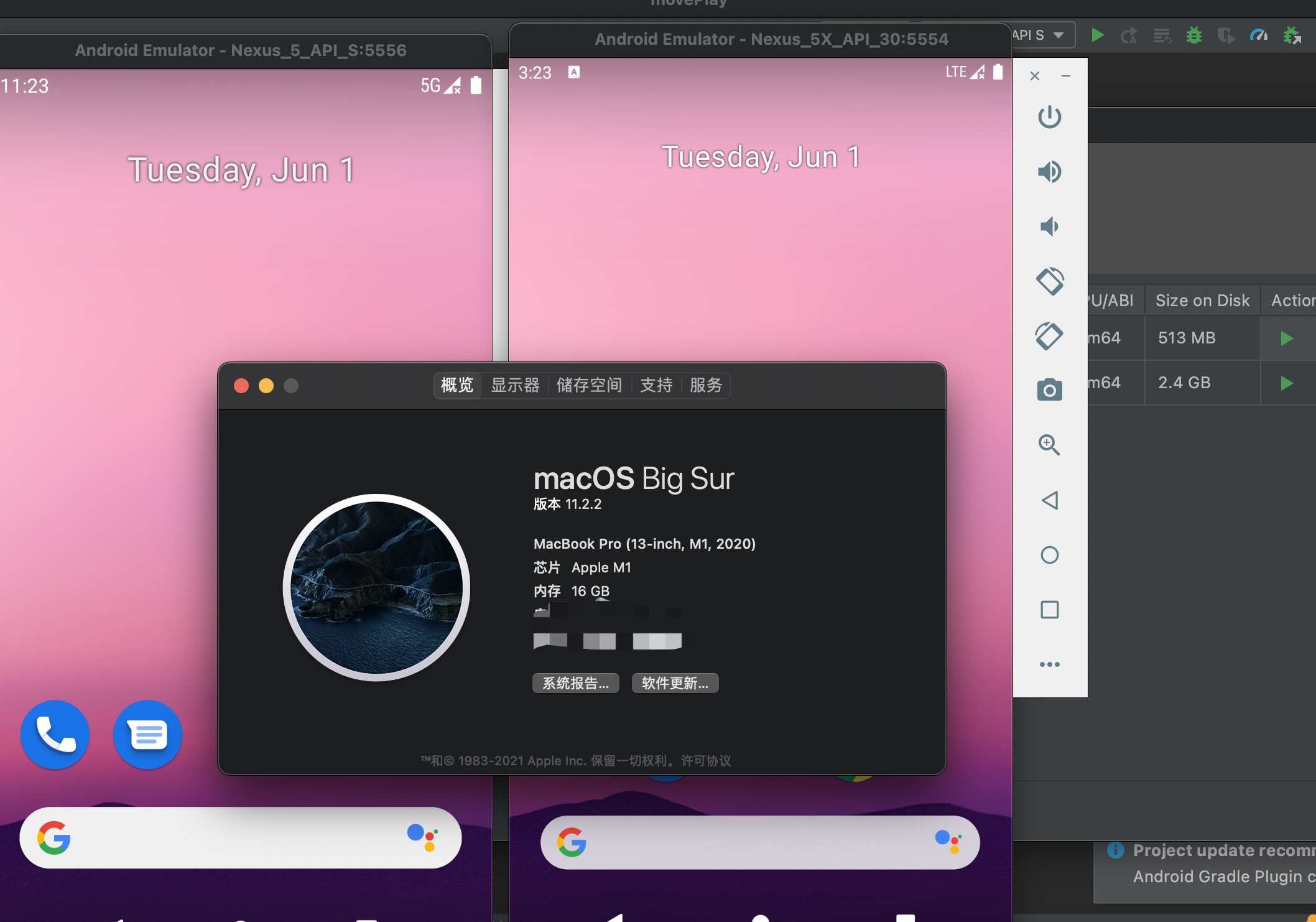Open the Profile app gauge icon
Screen dimensions: 1316x922
point(1259,35)
